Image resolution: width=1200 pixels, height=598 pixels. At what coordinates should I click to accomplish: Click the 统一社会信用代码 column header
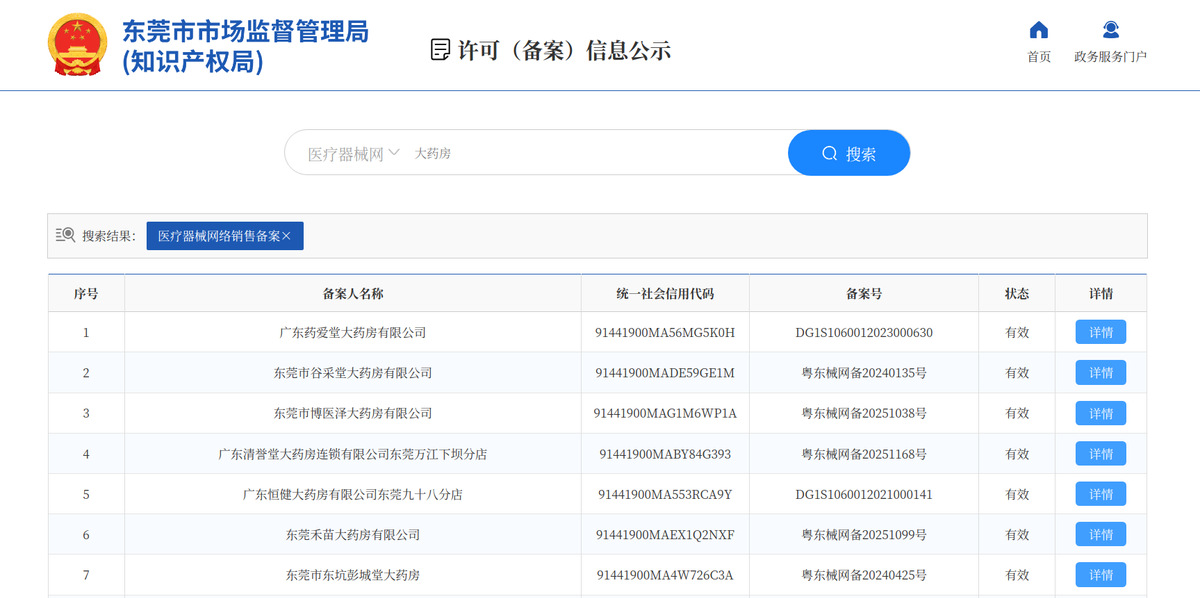pyautogui.click(x=665, y=294)
